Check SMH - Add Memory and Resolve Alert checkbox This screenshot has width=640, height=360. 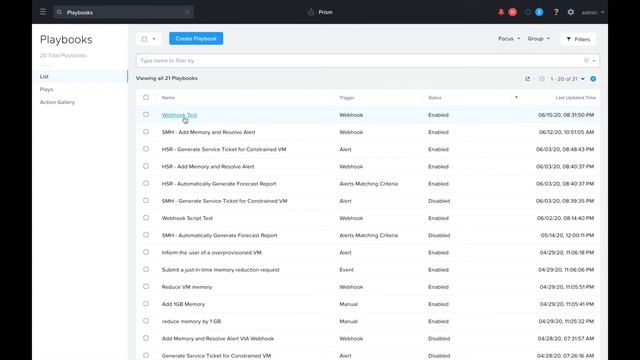[146, 132]
